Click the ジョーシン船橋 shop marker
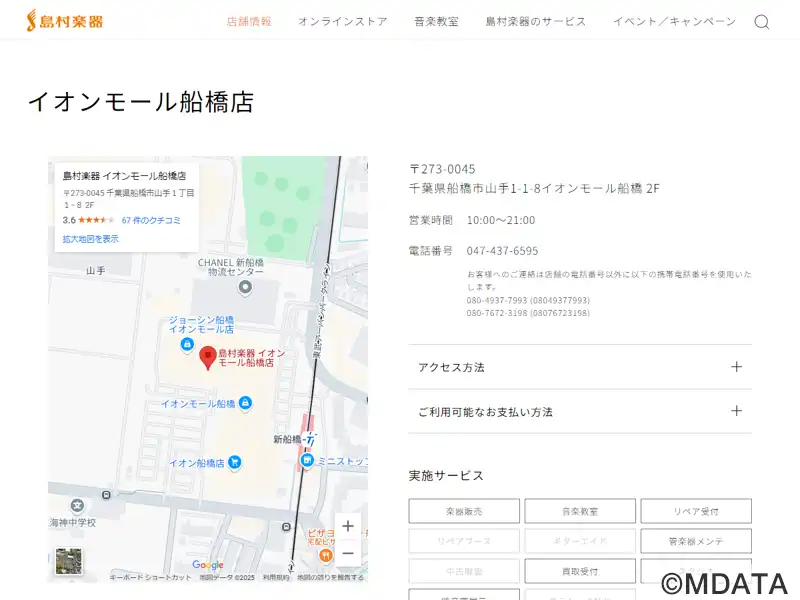 coord(187,344)
